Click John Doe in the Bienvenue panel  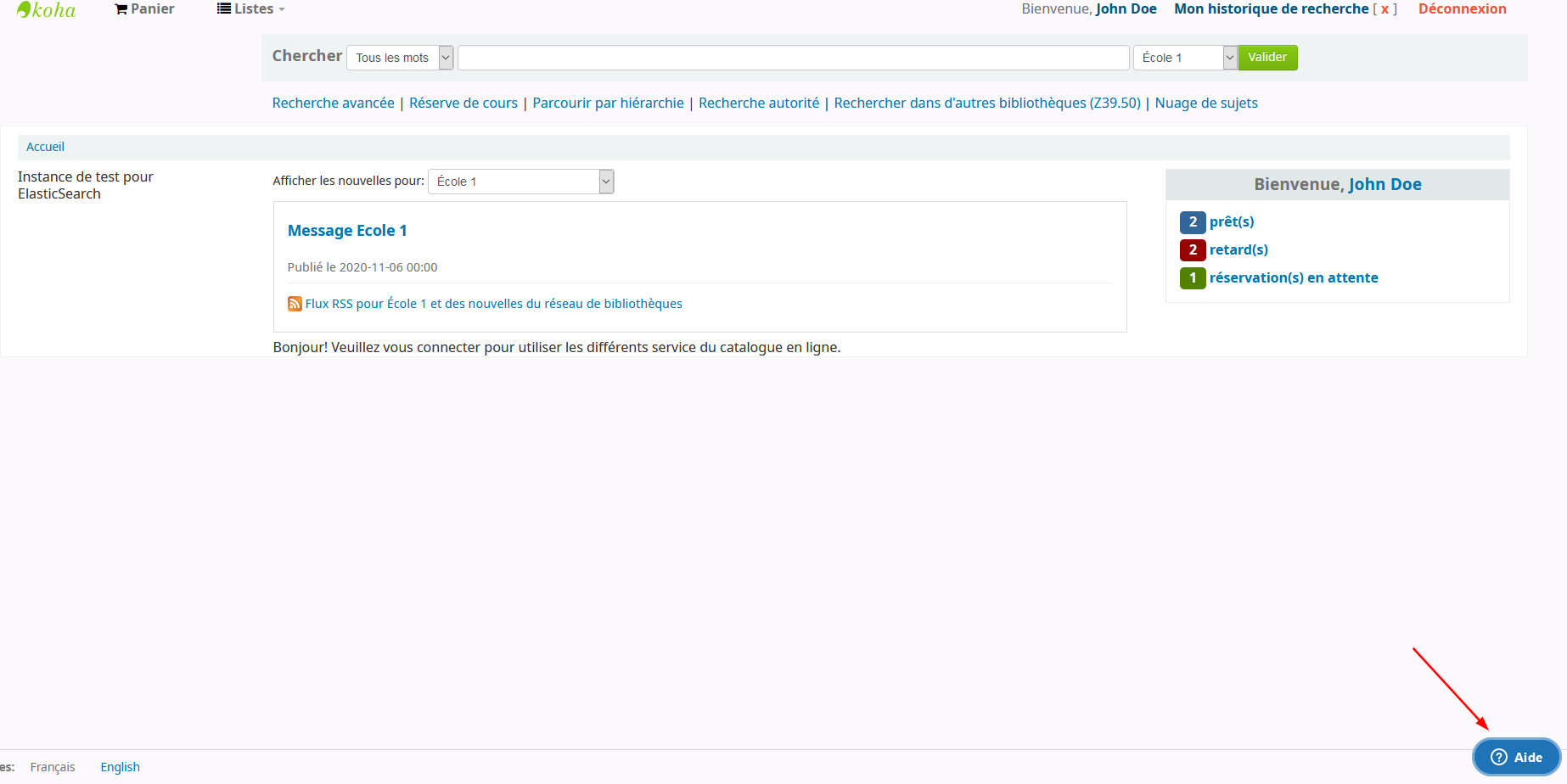pyautogui.click(x=1384, y=184)
